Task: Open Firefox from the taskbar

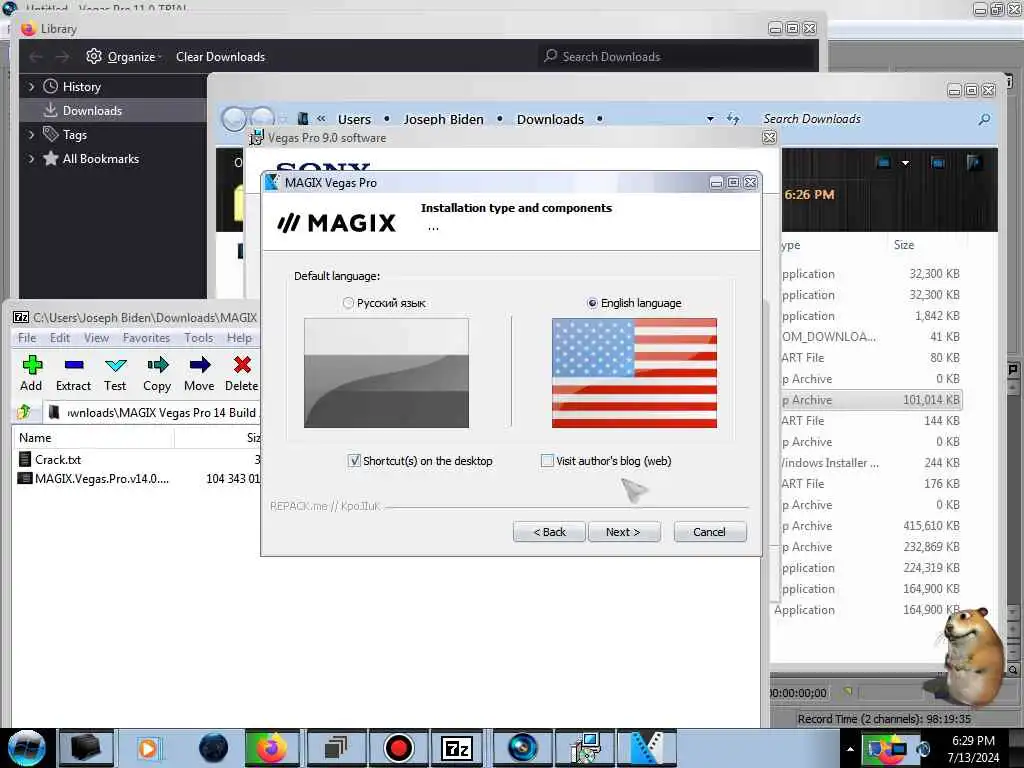Action: (272, 748)
